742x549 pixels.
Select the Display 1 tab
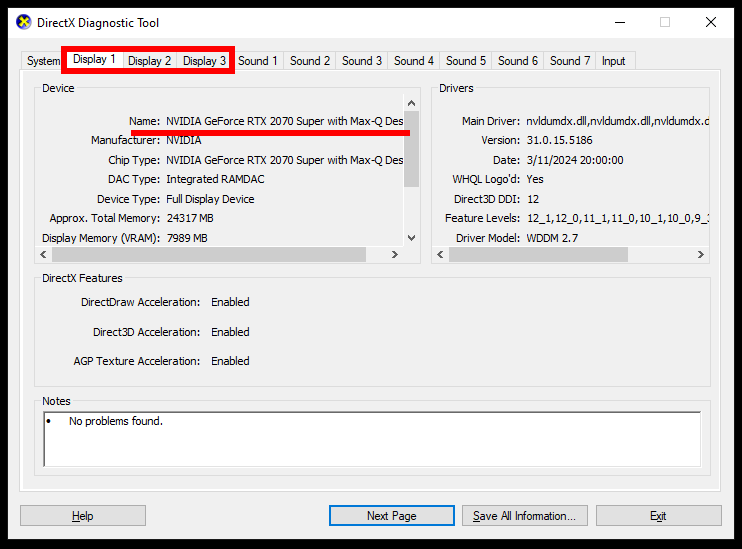94,59
